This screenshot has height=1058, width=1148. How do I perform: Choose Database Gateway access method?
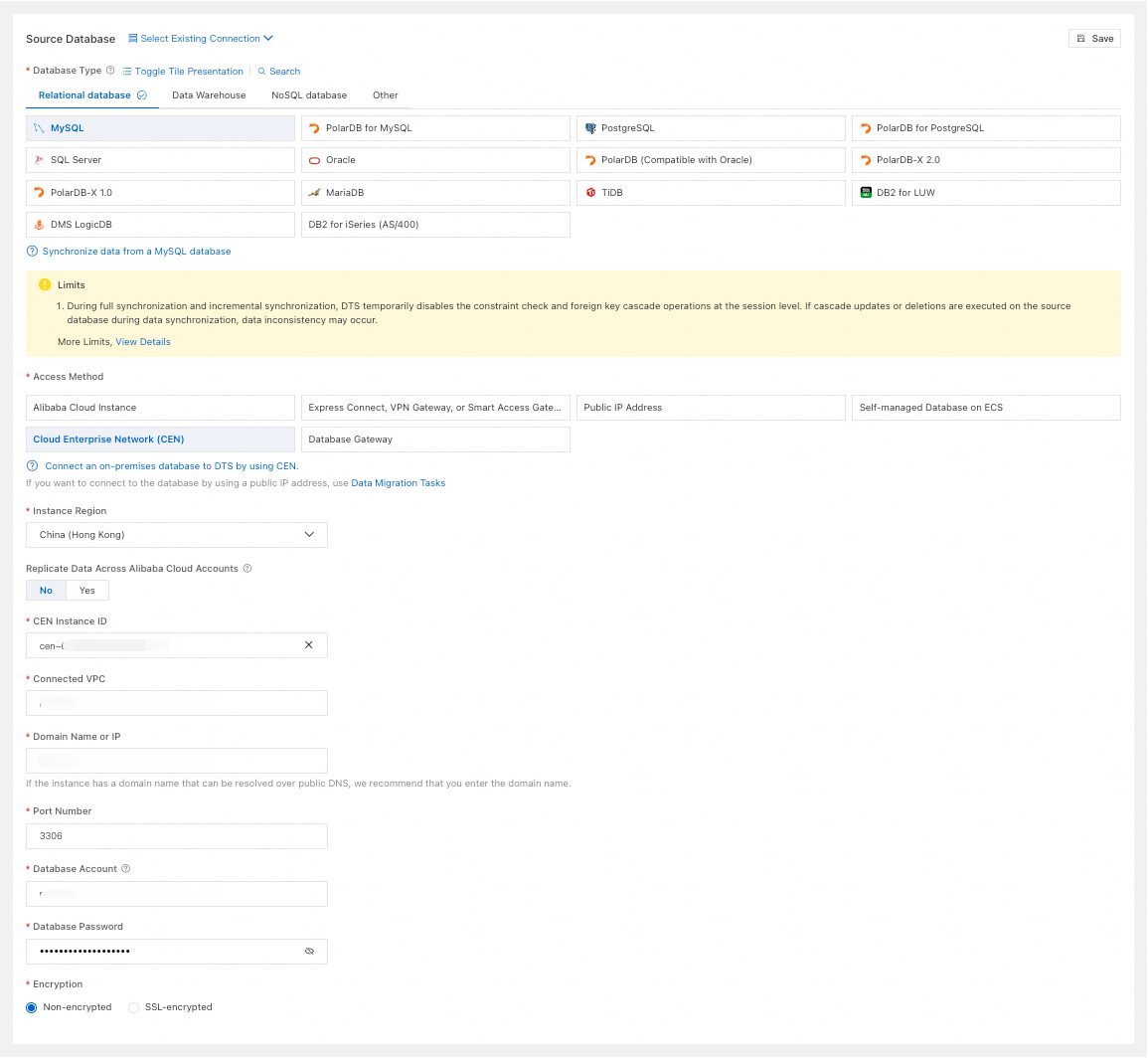pyautogui.click(x=435, y=440)
